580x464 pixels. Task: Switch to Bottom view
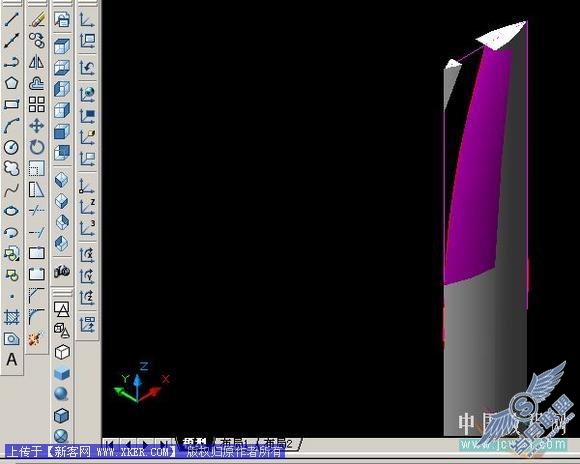click(x=62, y=68)
